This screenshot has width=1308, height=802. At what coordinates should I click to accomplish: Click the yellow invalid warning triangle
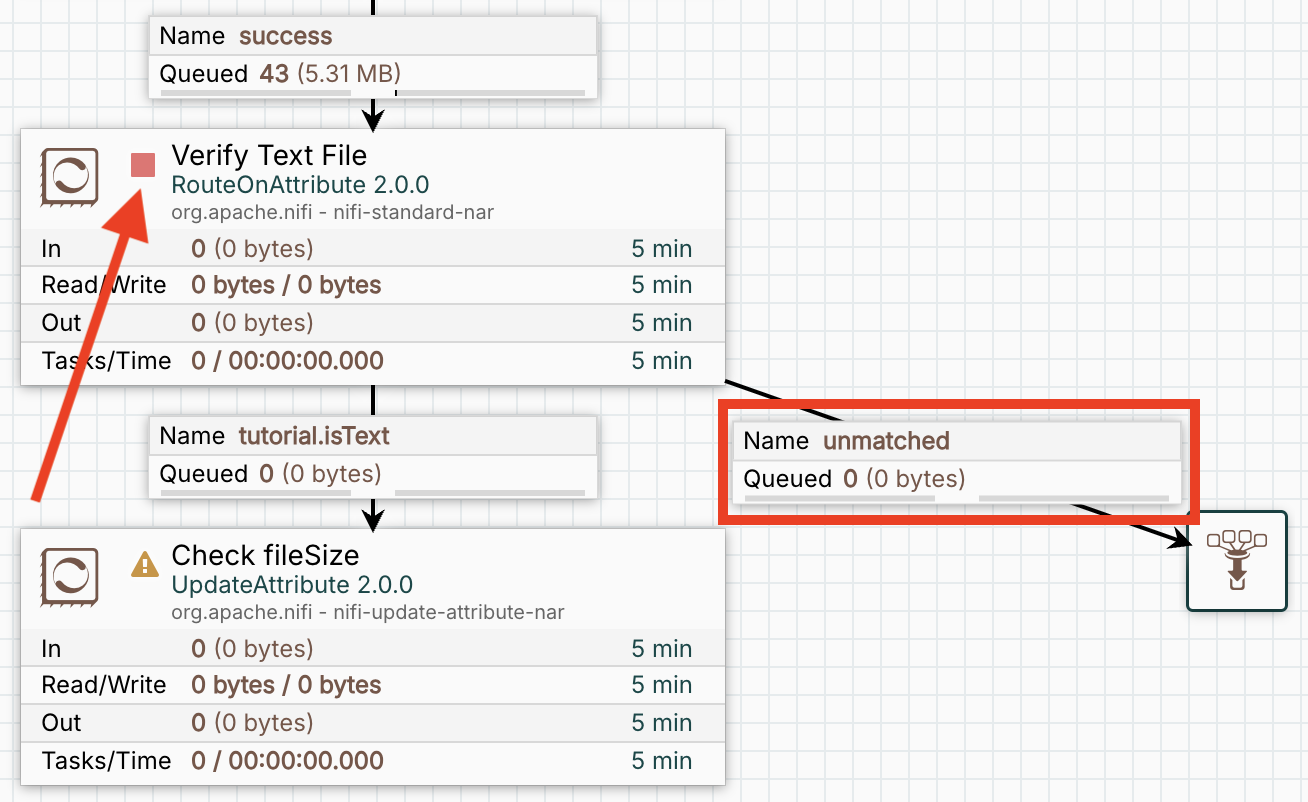[145, 565]
